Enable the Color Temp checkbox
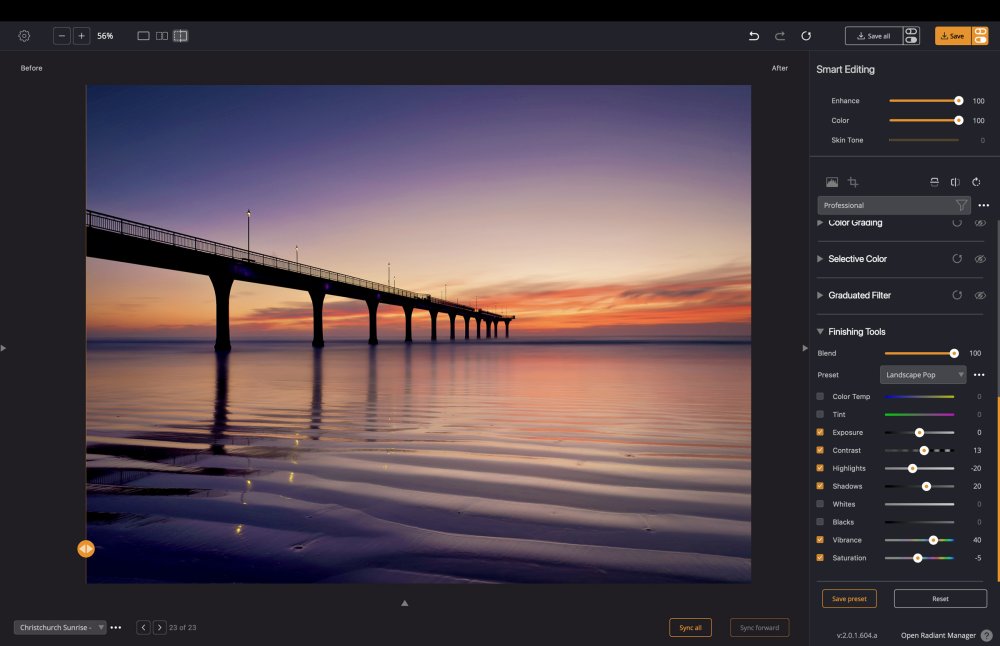This screenshot has width=1000, height=646. (821, 397)
